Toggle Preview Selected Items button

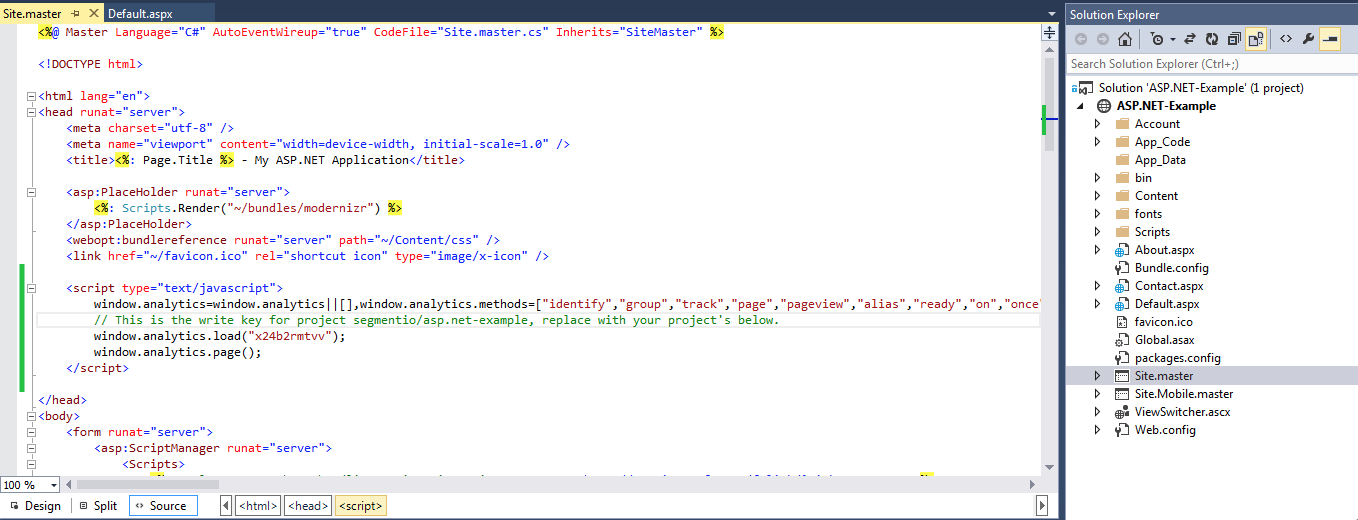[x=1330, y=39]
